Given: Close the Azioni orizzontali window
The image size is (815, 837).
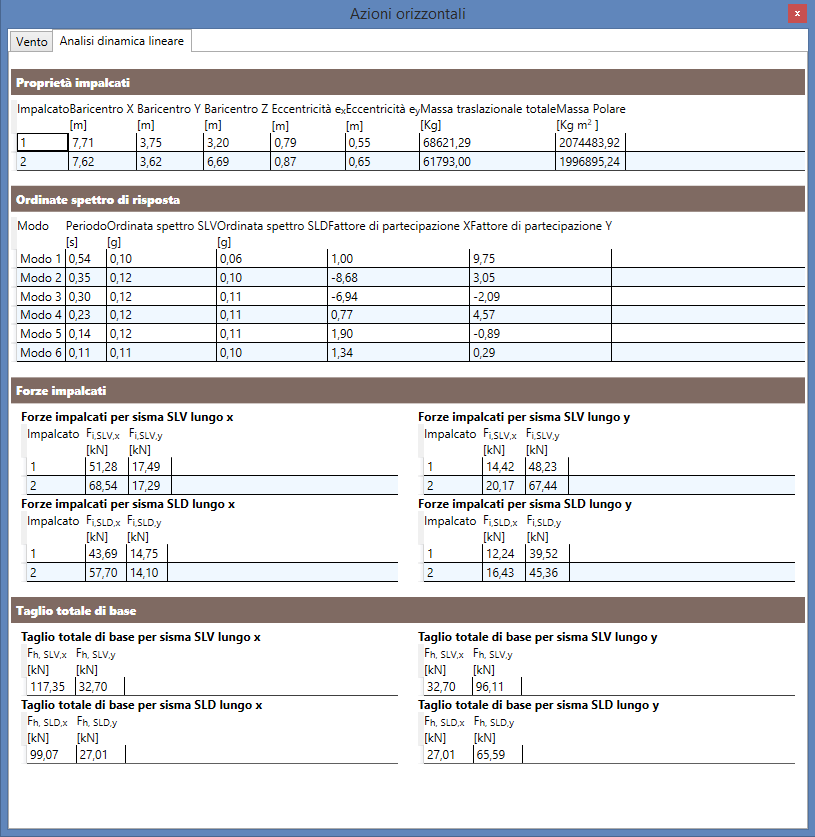Looking at the screenshot, I should (797, 13).
